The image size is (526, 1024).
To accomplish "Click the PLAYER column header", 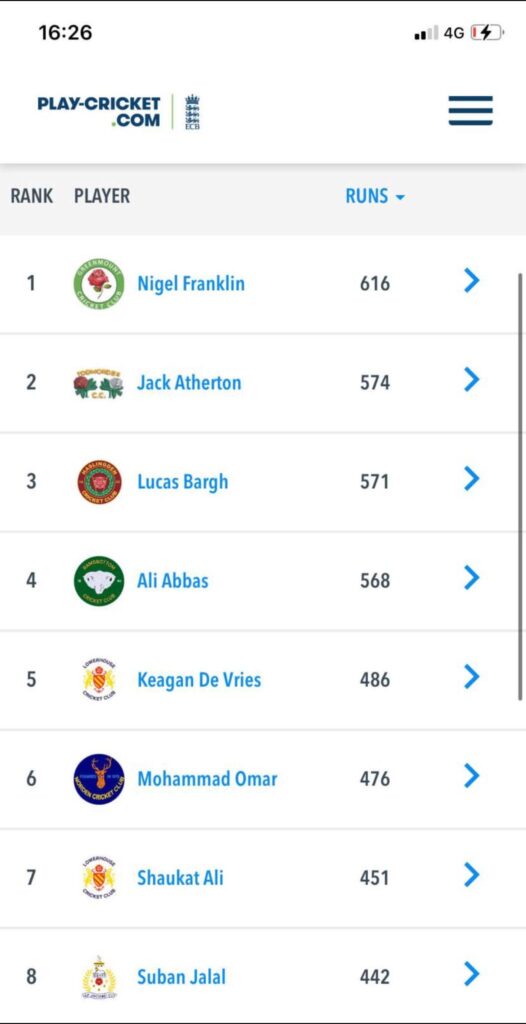I will coord(102,196).
